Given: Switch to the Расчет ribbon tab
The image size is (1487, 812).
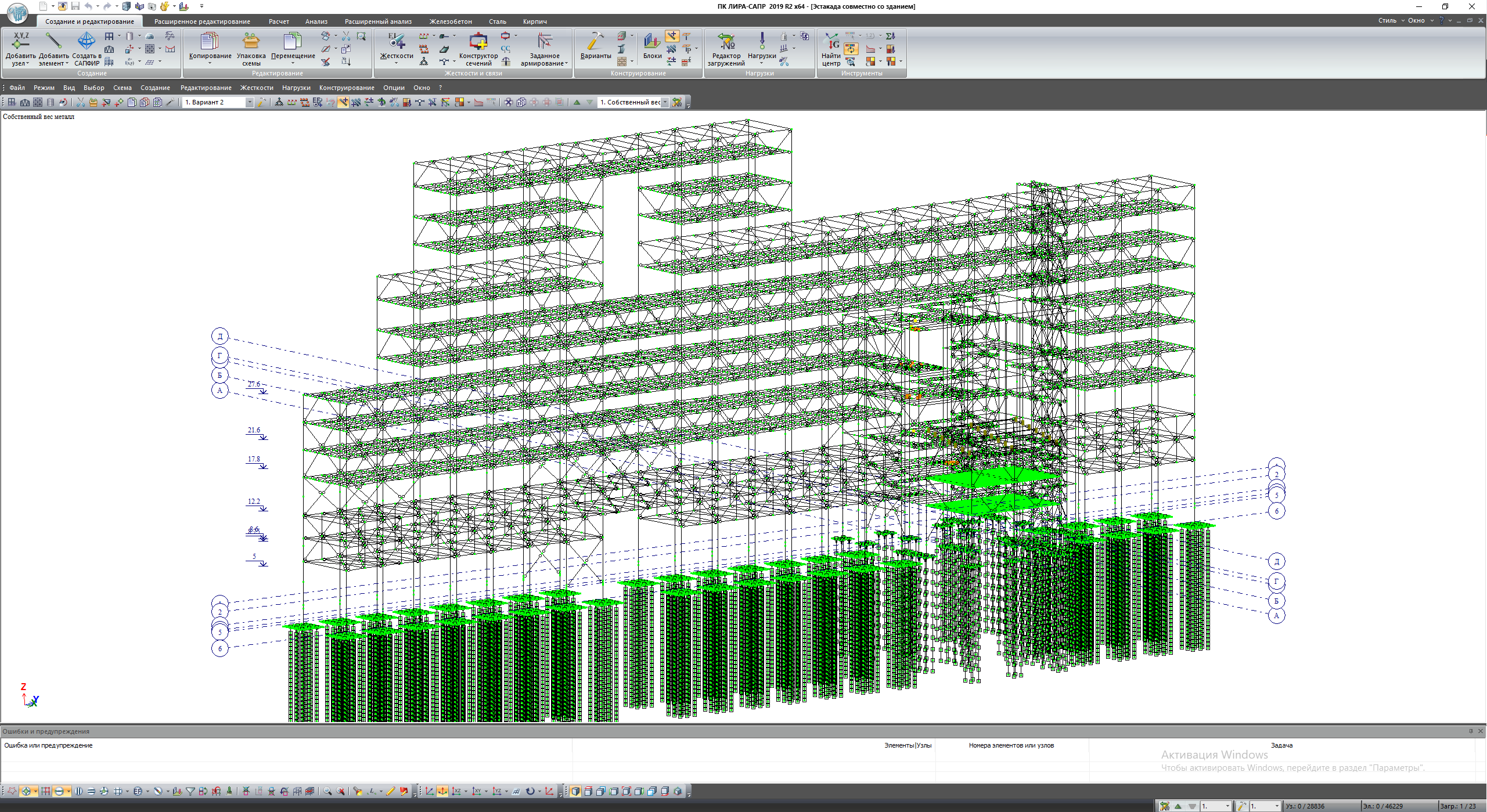Looking at the screenshot, I should (279, 21).
